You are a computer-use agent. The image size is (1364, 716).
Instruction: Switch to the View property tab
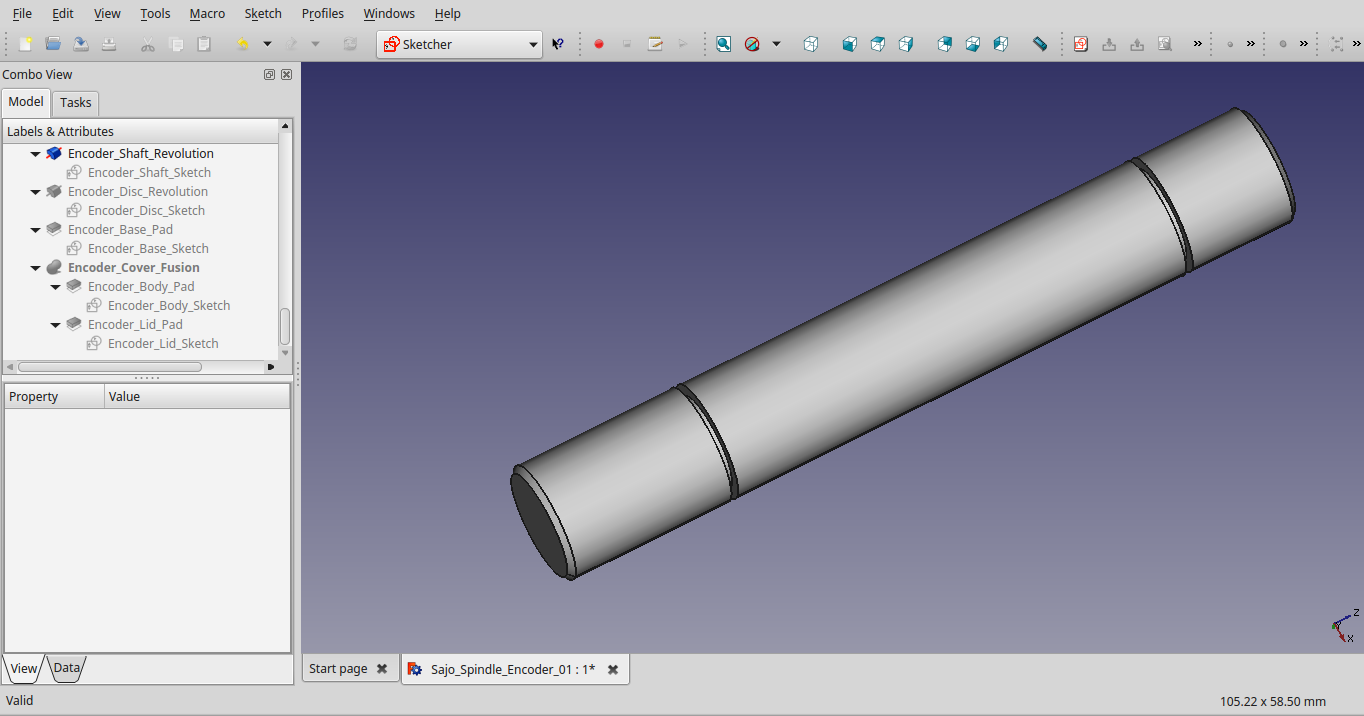tap(23, 668)
